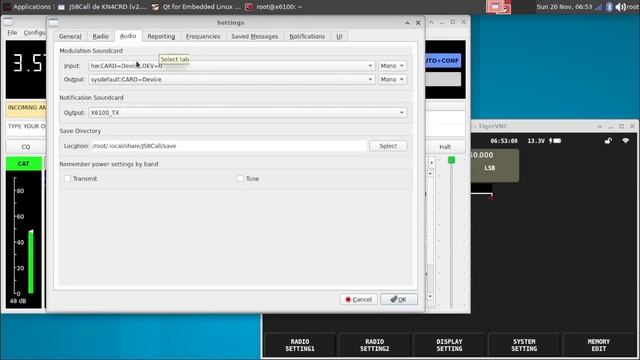
Task: Click the frequency display in JS8Call
Action: pyautogui.click(x=26, y=69)
